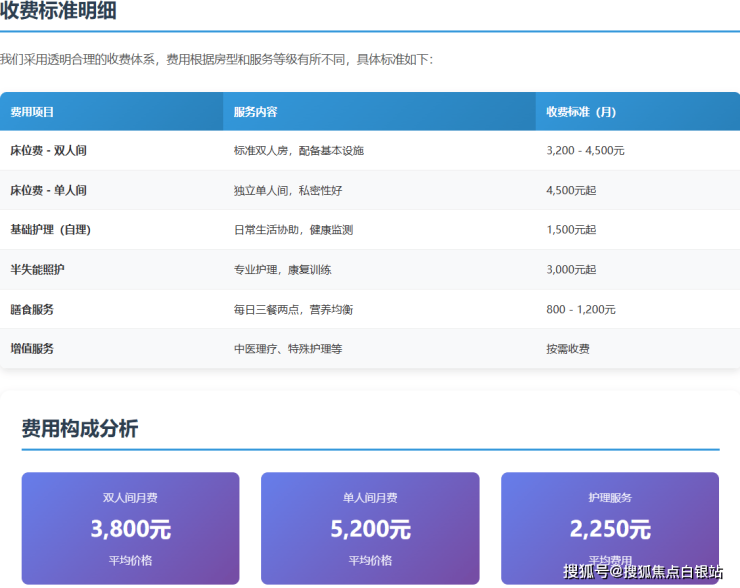Open the 单人间月费 5,200元 card

(370, 528)
